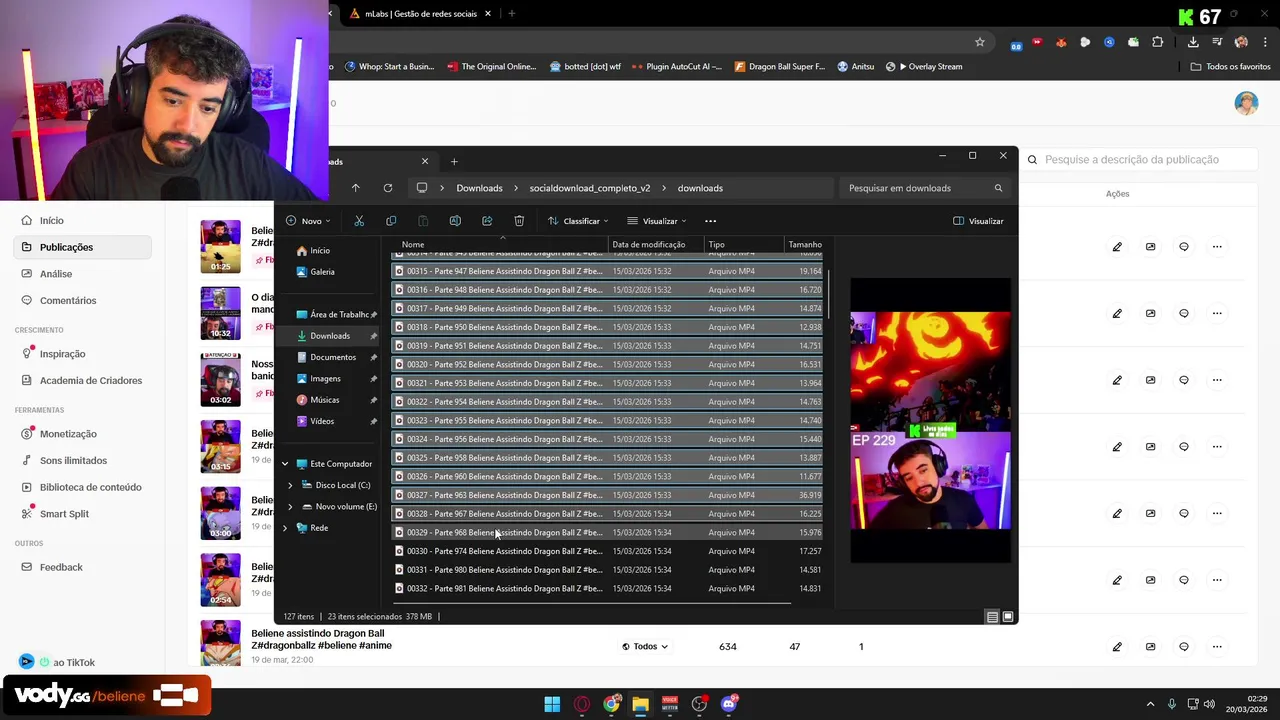Click the Rename icon in Explorer toolbar
The image size is (1280, 720).
coord(455,221)
